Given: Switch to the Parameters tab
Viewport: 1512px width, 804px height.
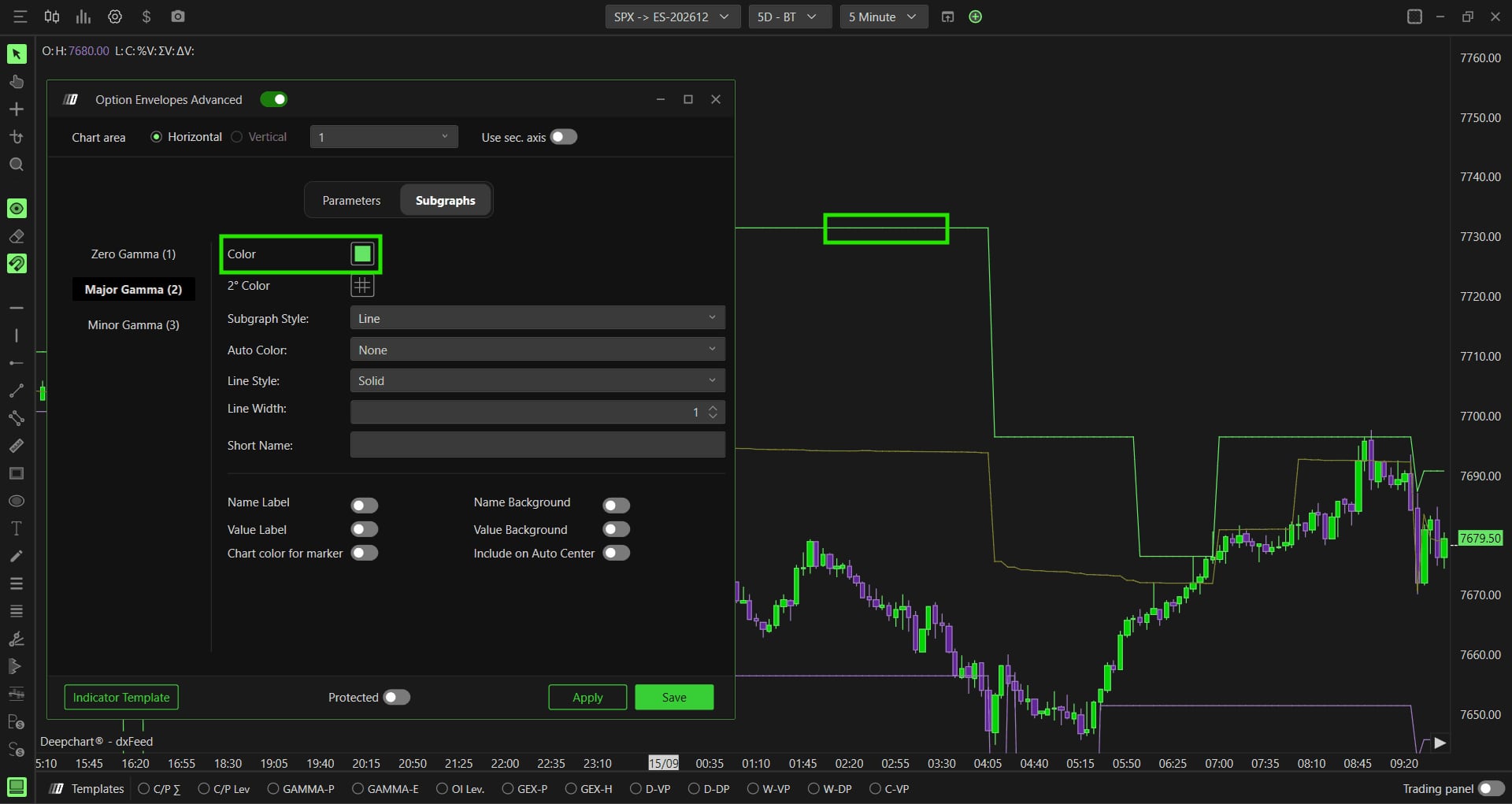Looking at the screenshot, I should (351, 200).
